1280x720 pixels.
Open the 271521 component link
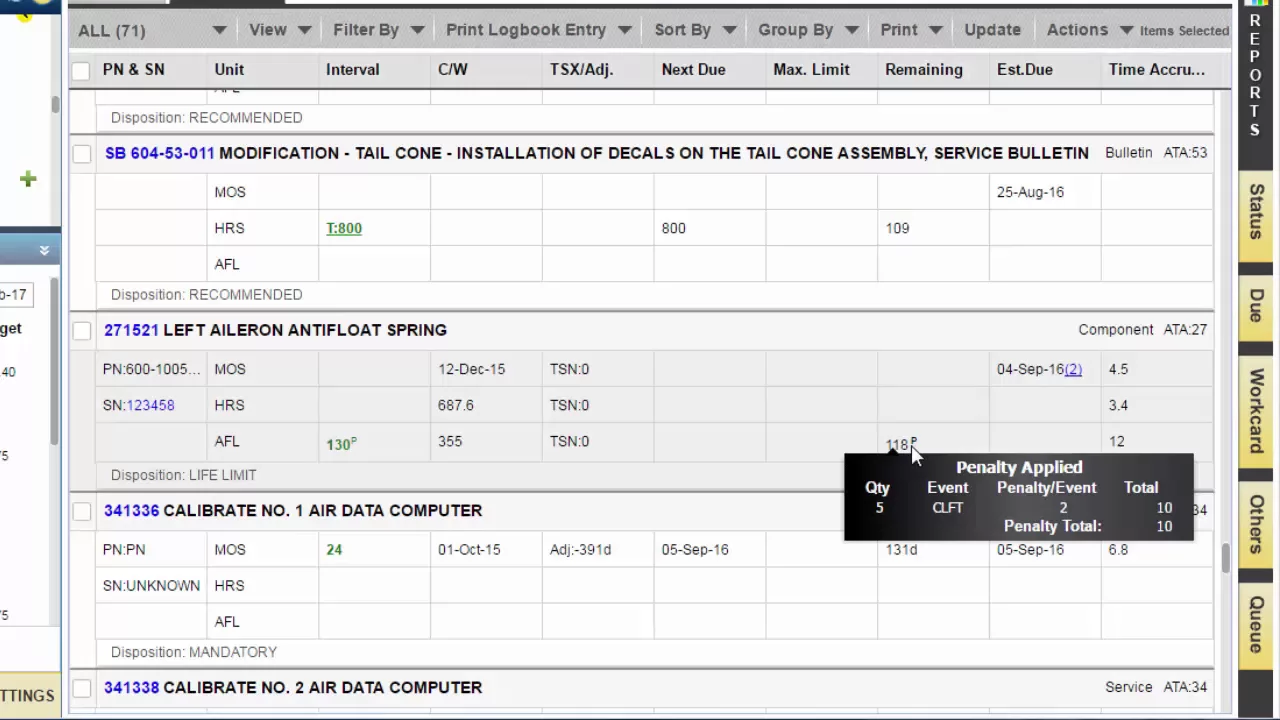131,330
